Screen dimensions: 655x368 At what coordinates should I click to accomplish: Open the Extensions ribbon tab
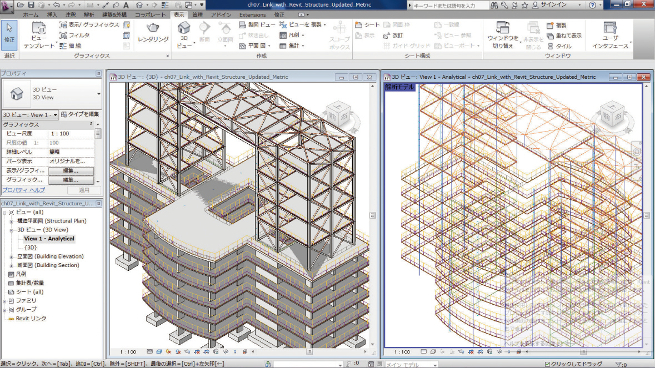(253, 15)
